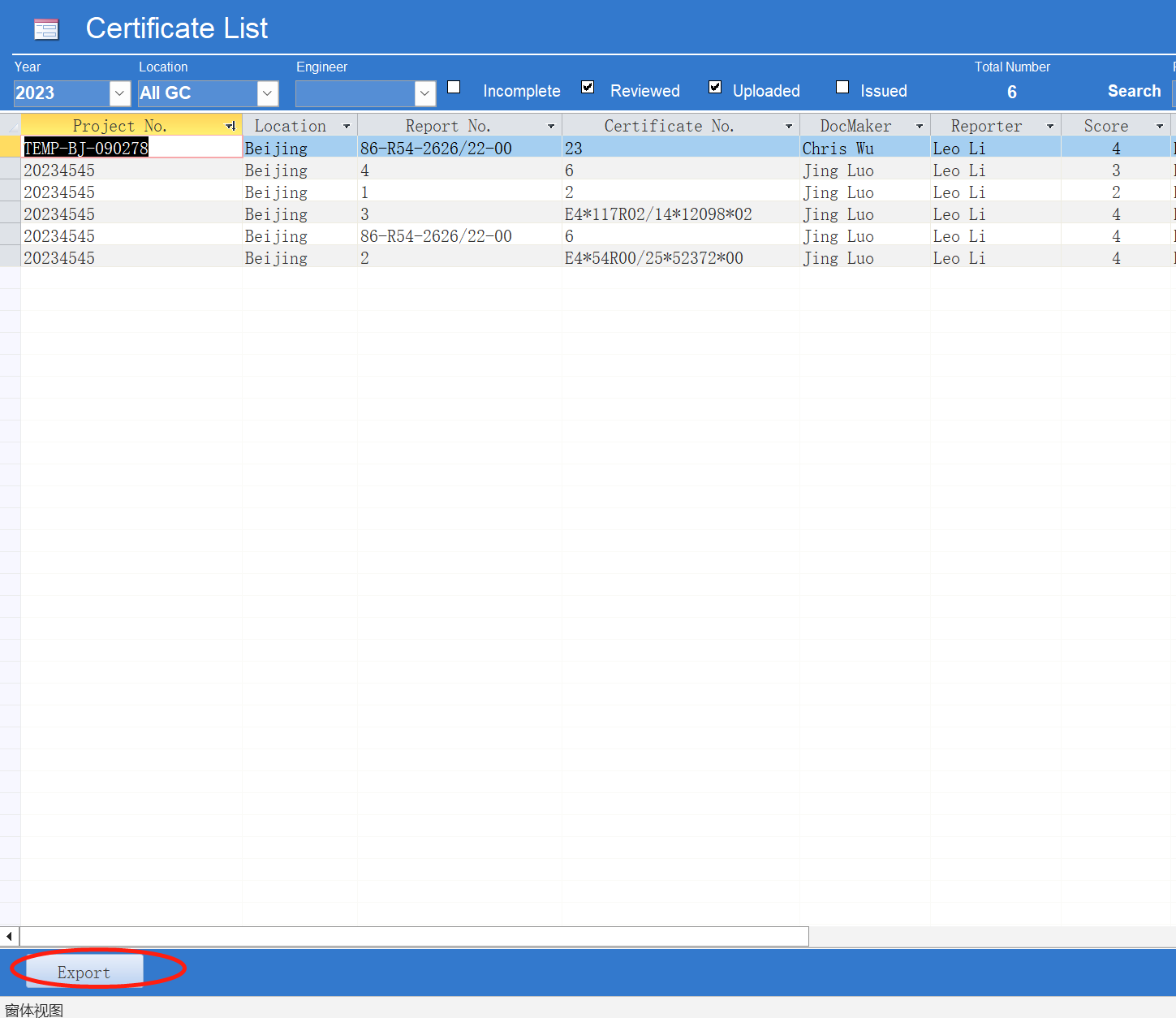Click Certificate No. cell 23
Image resolution: width=1176 pixels, height=1018 pixels.
pyautogui.click(x=680, y=148)
